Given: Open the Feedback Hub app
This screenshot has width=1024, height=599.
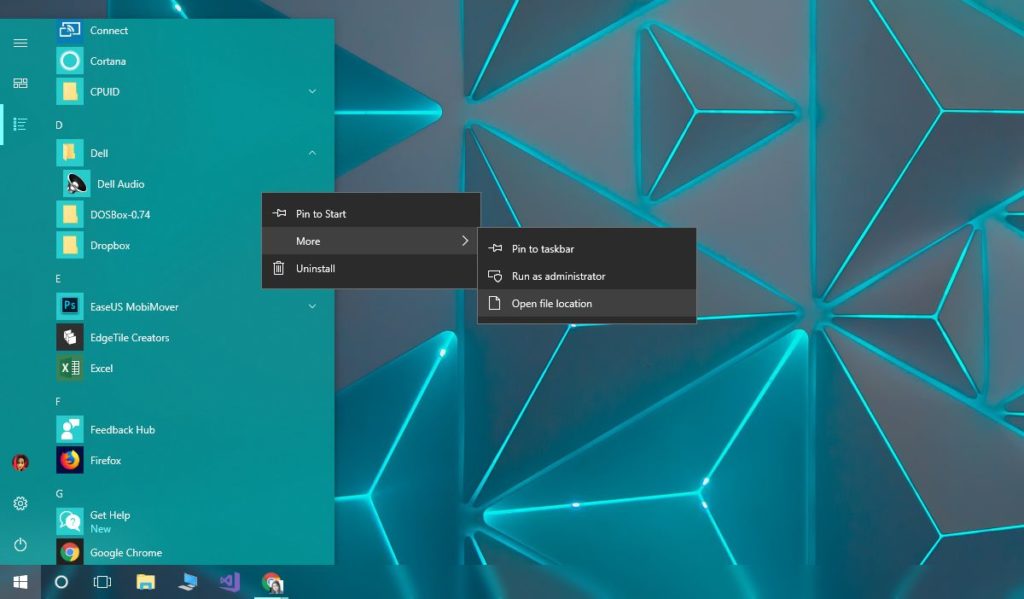Looking at the screenshot, I should click(122, 430).
